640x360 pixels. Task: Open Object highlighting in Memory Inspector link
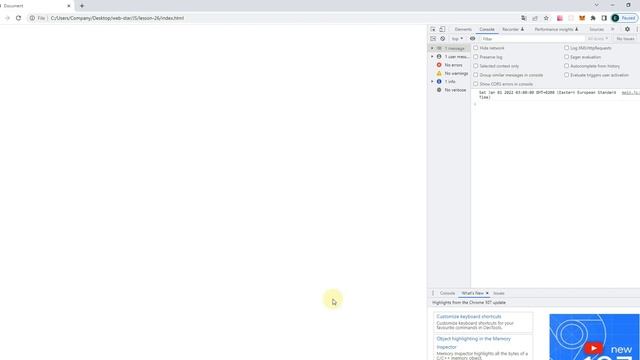(x=473, y=343)
